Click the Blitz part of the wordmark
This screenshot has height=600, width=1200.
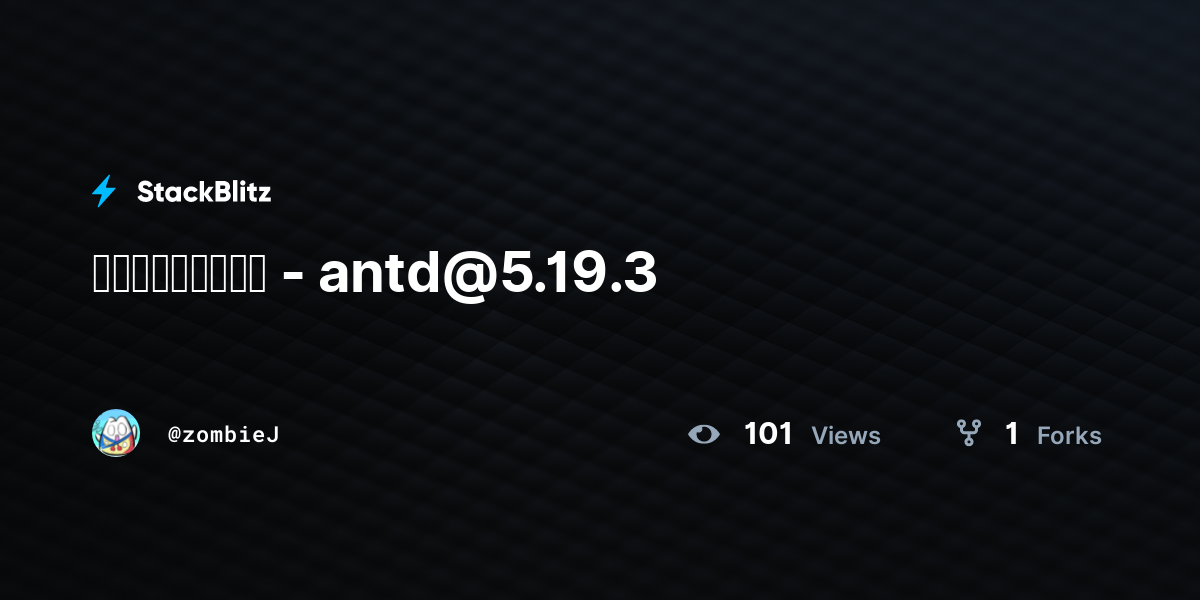240,191
